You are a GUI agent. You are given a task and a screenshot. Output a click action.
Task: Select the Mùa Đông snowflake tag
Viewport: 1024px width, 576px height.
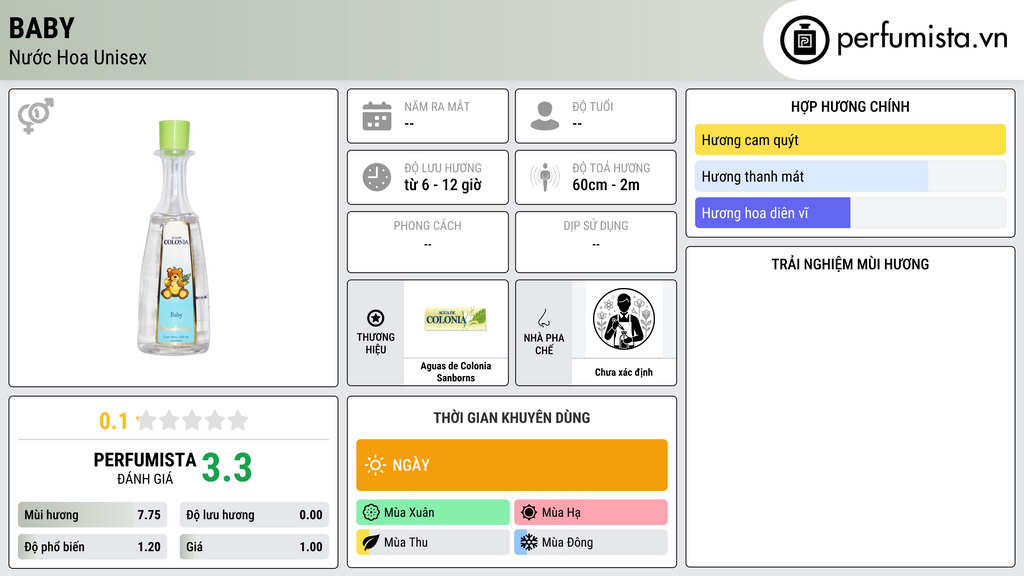coord(591,542)
